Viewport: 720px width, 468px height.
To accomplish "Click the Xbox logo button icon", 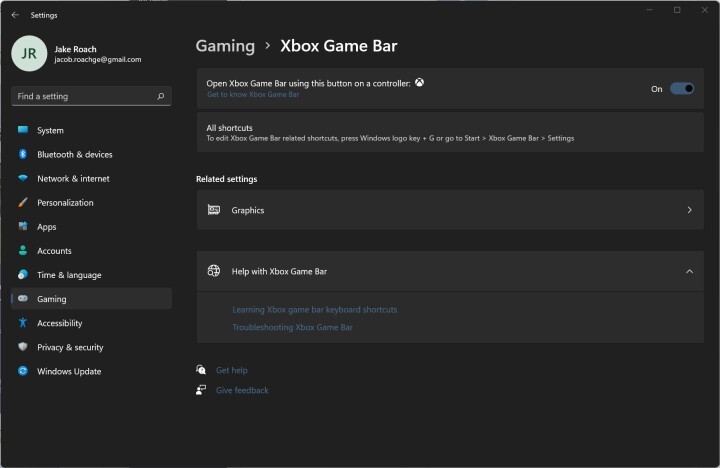I will pyautogui.click(x=419, y=83).
